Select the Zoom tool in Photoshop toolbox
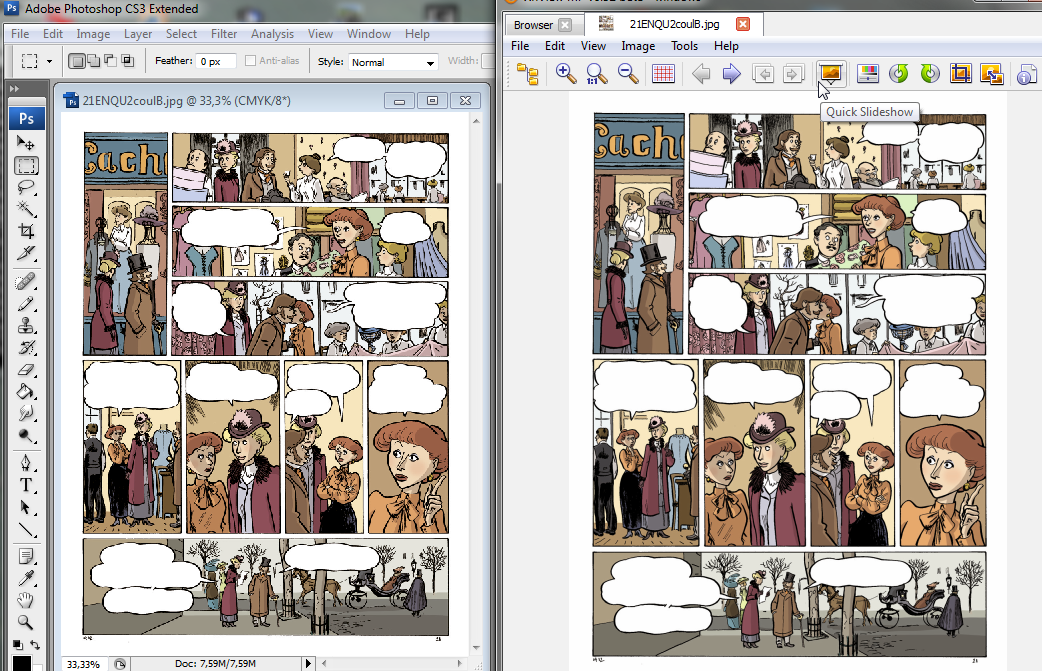 coord(26,622)
